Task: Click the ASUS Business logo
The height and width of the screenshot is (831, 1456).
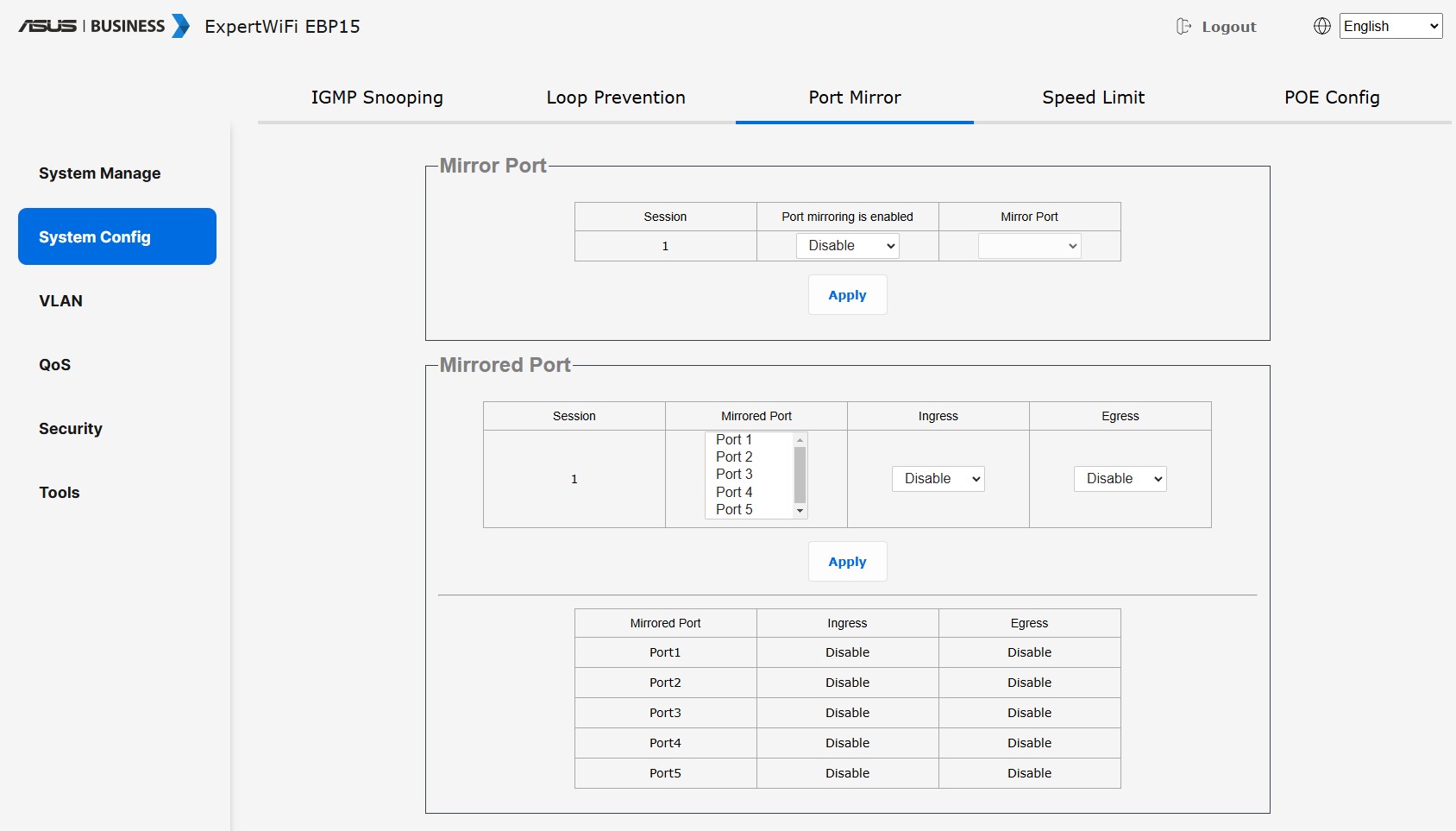Action: coord(104,26)
